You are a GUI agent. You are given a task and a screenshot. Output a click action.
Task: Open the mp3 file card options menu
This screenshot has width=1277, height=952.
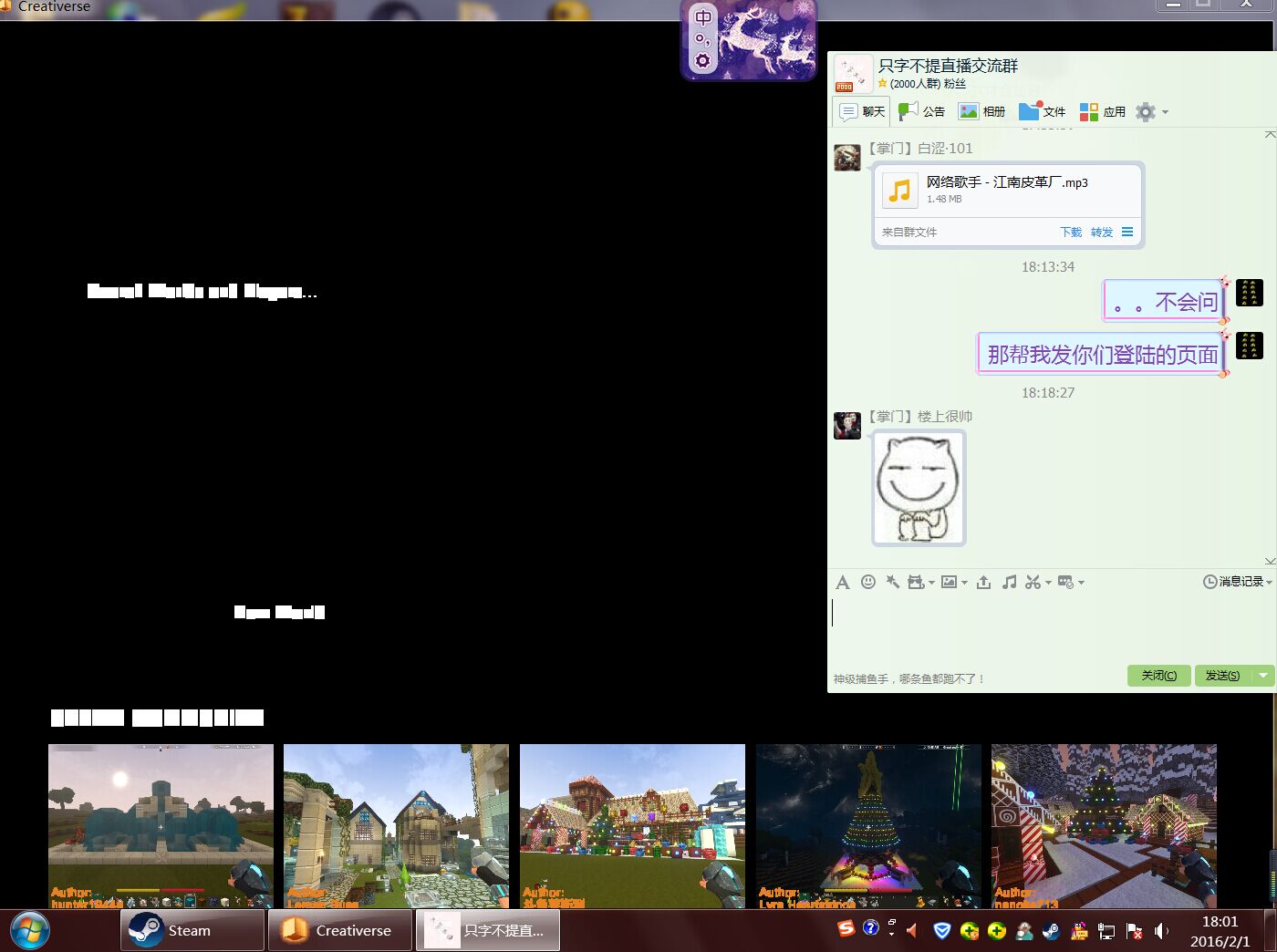tap(1127, 232)
